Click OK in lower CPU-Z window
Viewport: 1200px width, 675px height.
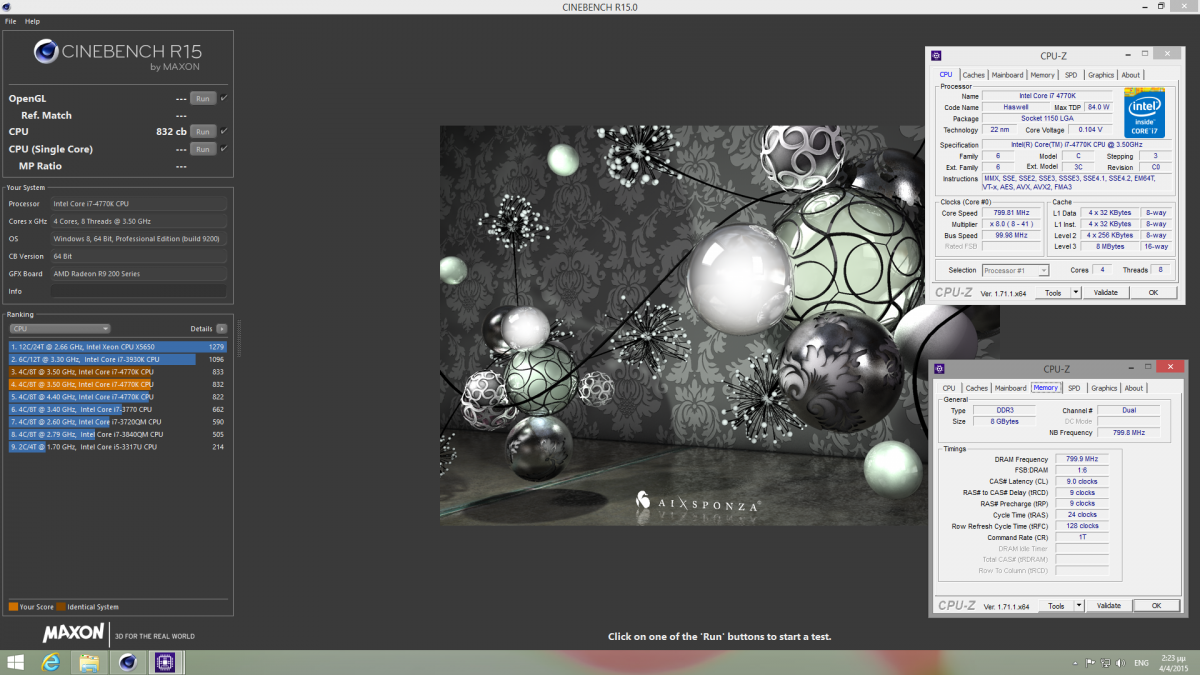point(1156,606)
